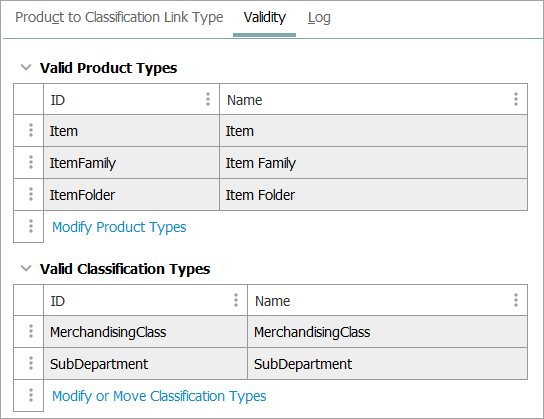
Task: Open the Name column menu in Valid Product Types
Action: pos(516,99)
